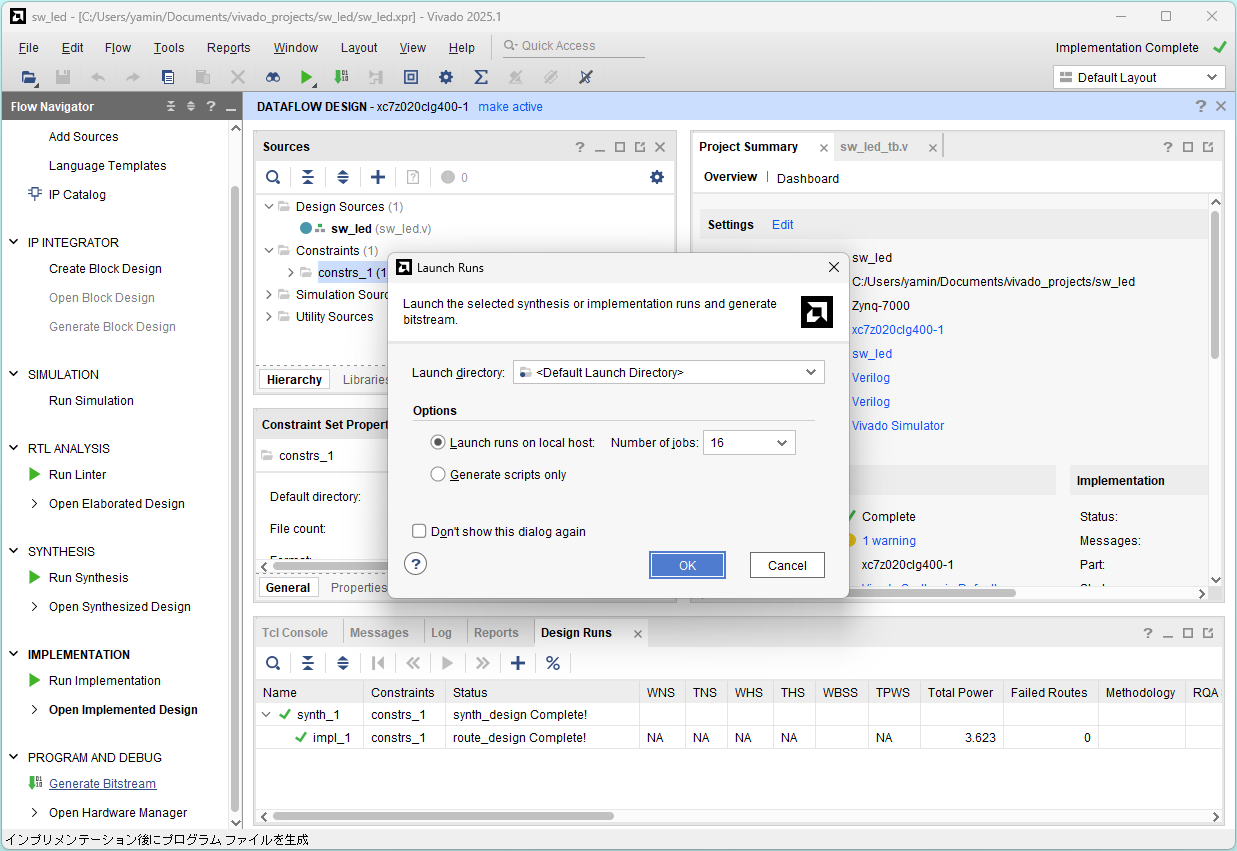
Task: Open the Reports menu
Action: [228, 47]
